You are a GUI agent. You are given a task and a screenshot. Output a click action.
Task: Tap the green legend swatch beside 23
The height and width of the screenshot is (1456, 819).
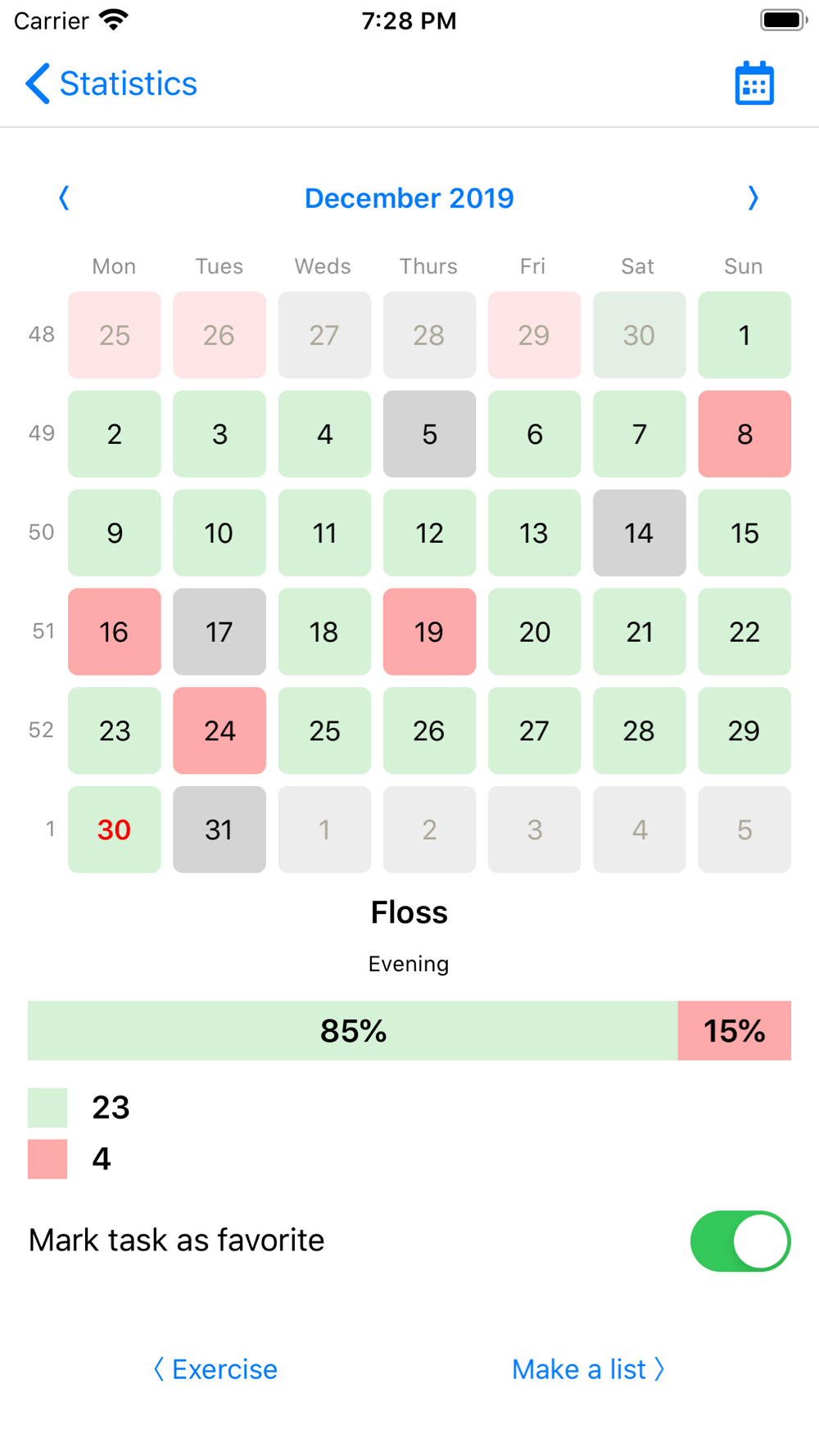coord(48,1107)
